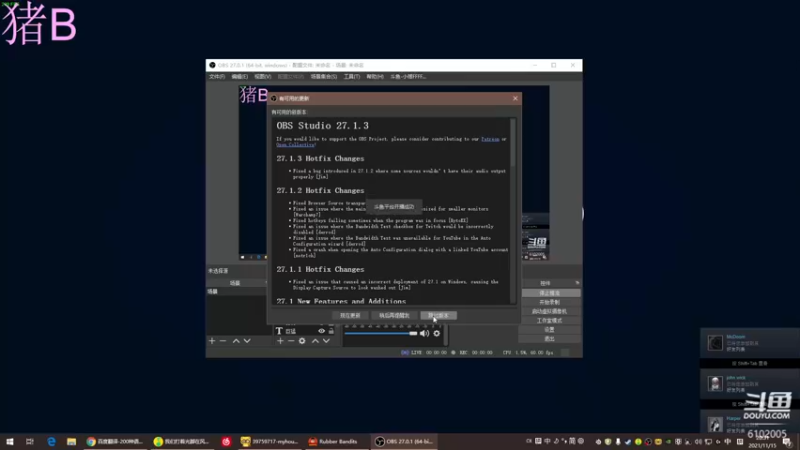Click the Remind Me Later button
Image resolution: width=800 pixels, height=450 pixels.
[394, 315]
